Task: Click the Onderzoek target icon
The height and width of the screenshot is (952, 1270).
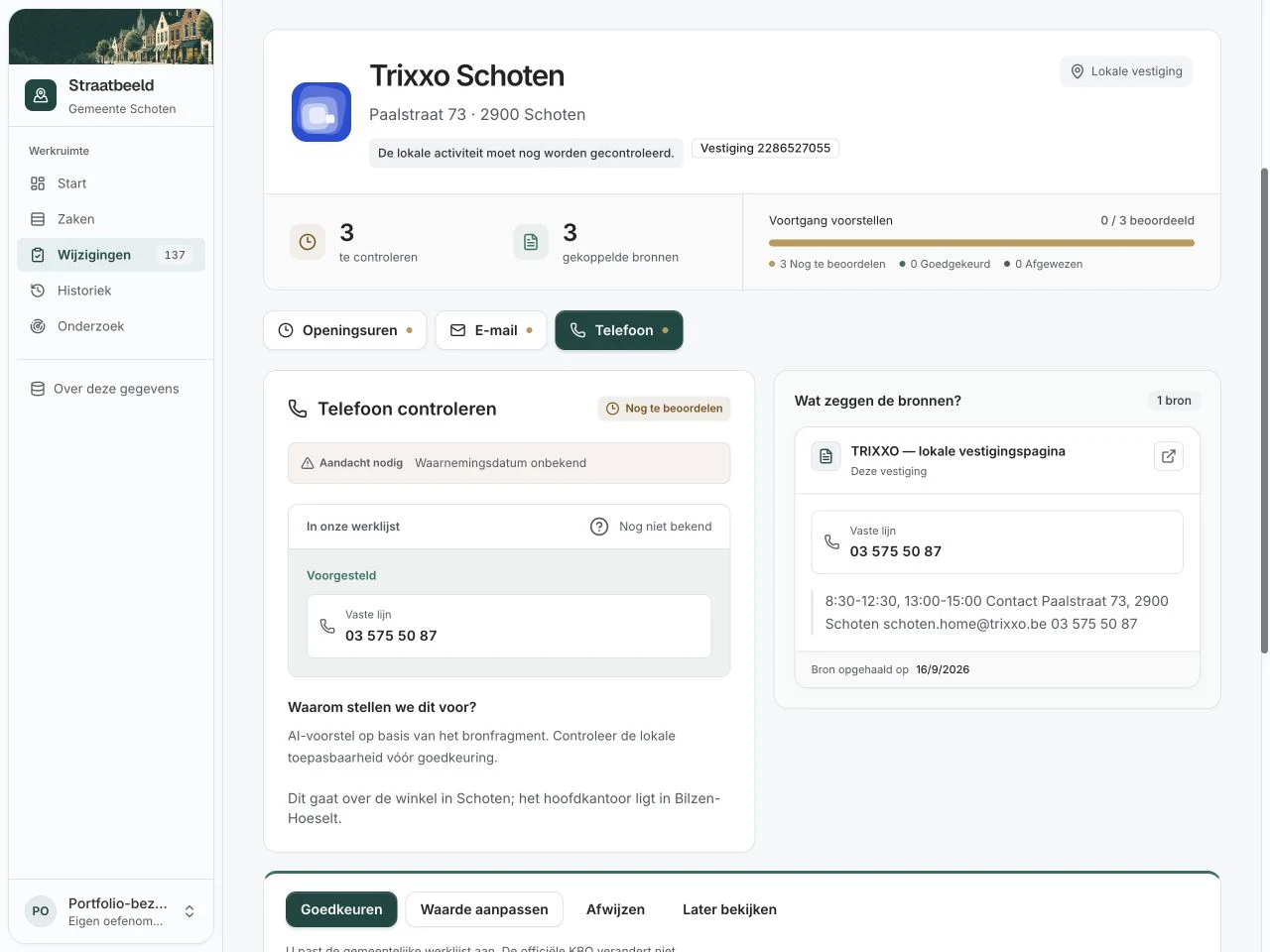Action: click(x=38, y=326)
